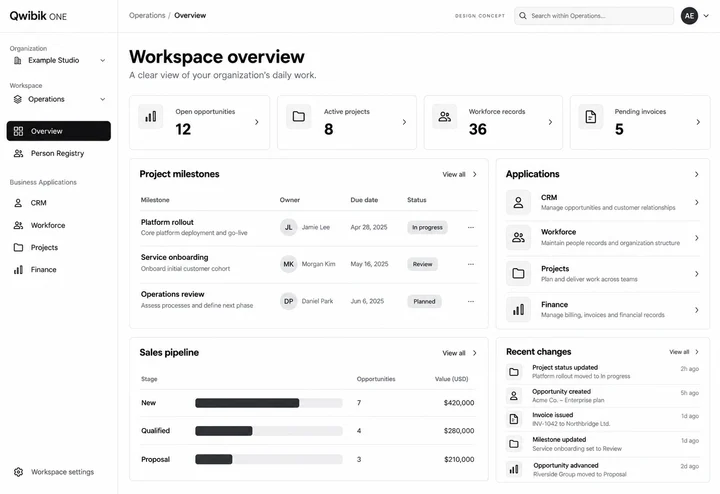The image size is (720, 494).
Task: Click the Applications panel header chevron
Action: 697,174
